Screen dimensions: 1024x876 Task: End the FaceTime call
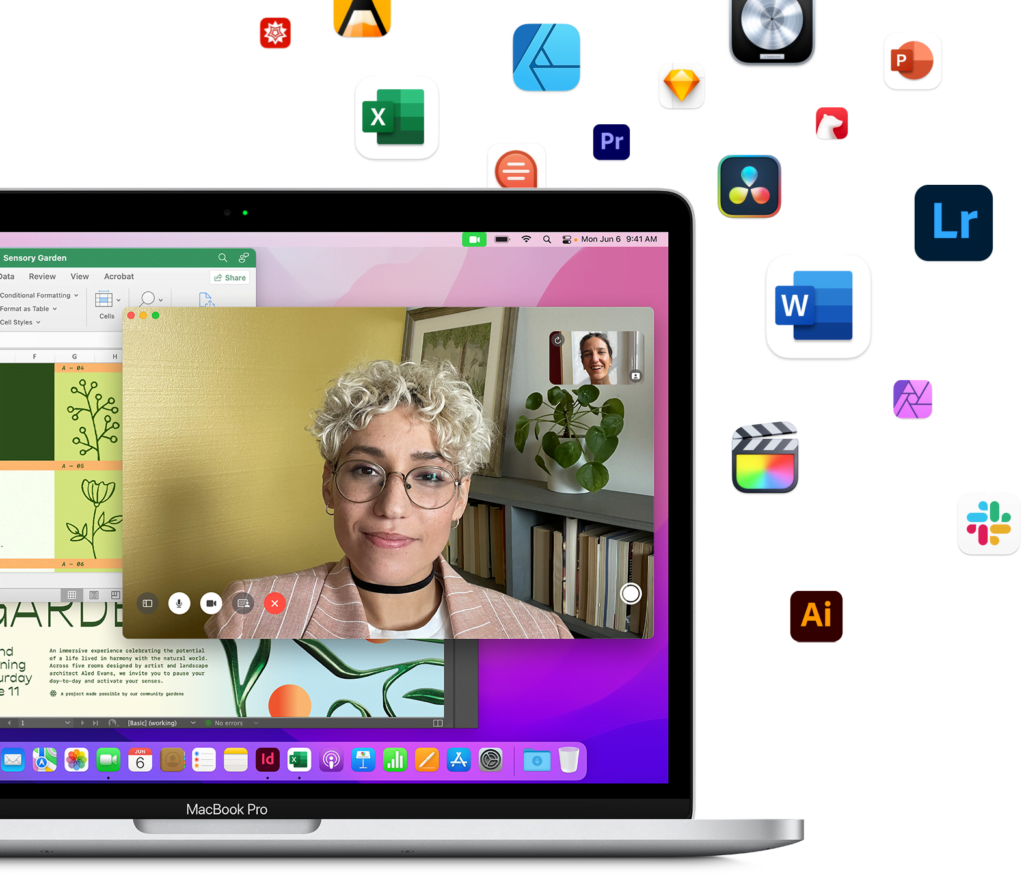tap(275, 603)
